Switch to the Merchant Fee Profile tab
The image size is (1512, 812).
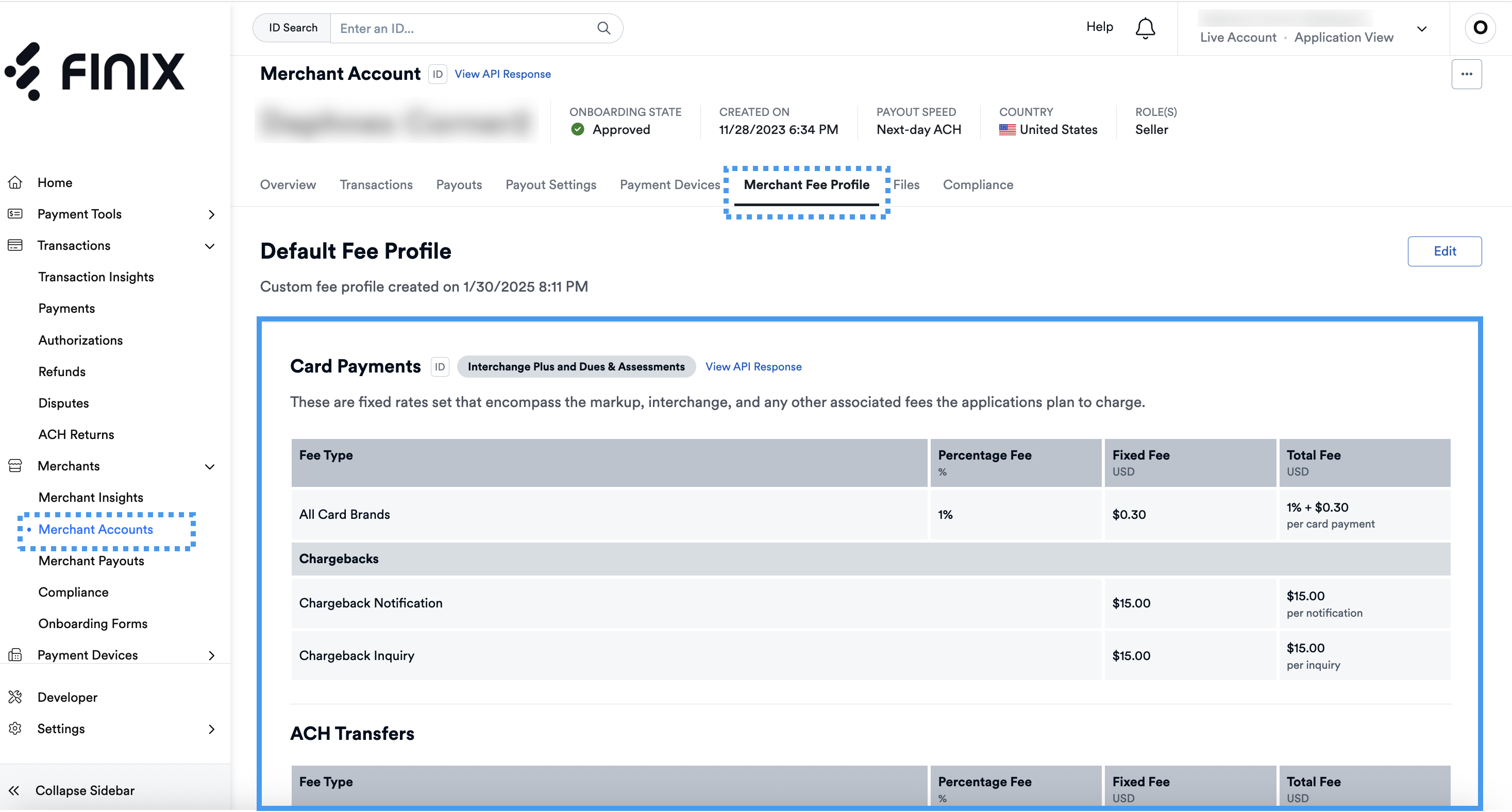pyautogui.click(x=807, y=184)
